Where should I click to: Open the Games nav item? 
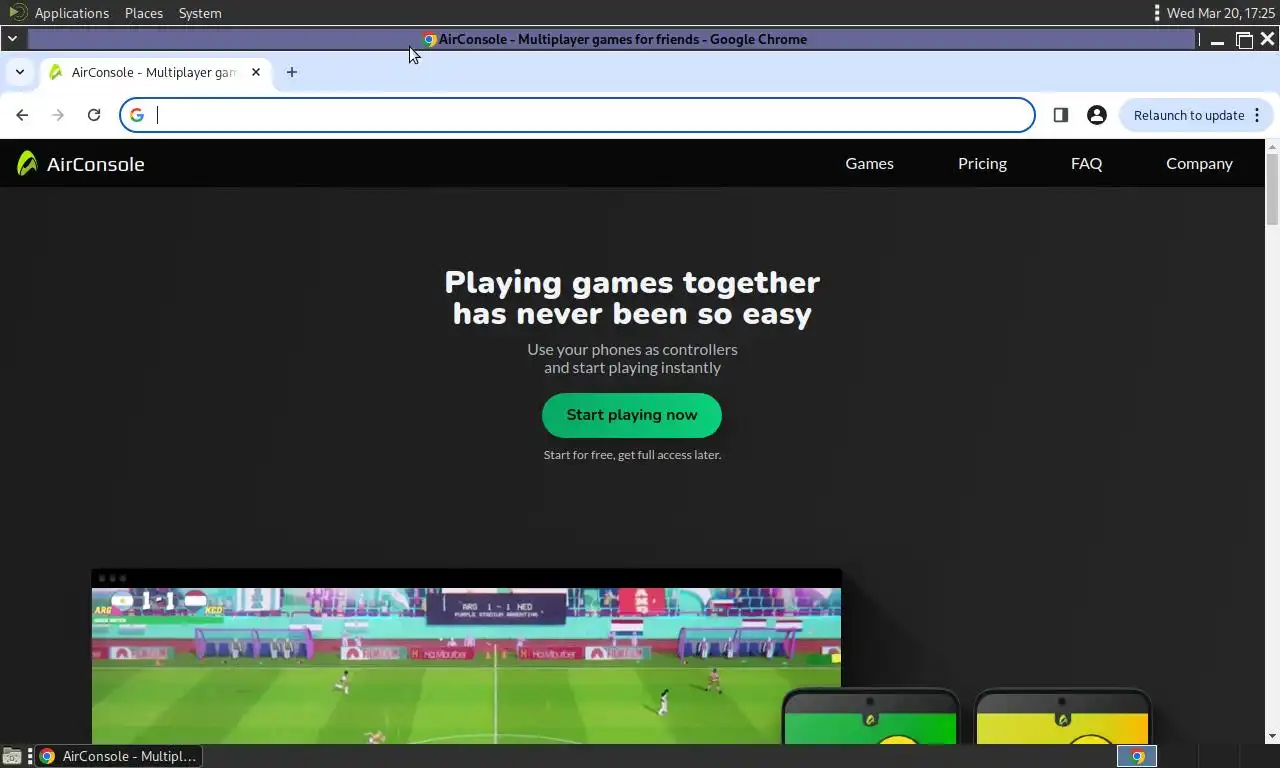(x=869, y=163)
